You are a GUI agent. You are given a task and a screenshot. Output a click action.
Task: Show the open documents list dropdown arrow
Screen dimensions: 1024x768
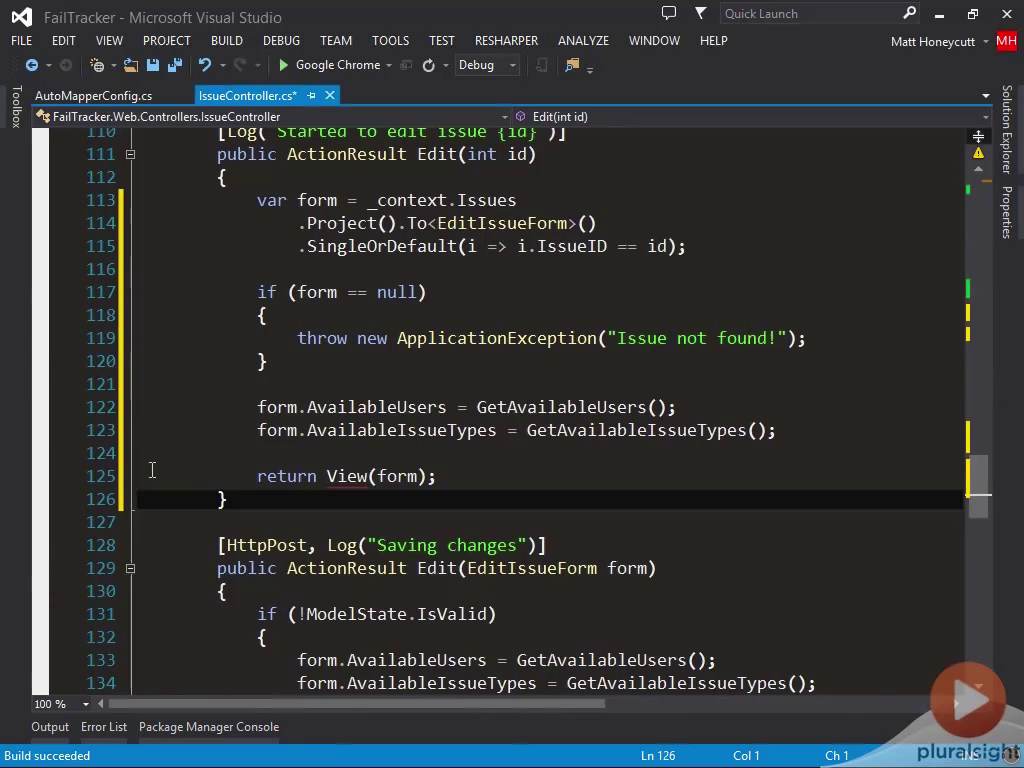click(x=985, y=96)
